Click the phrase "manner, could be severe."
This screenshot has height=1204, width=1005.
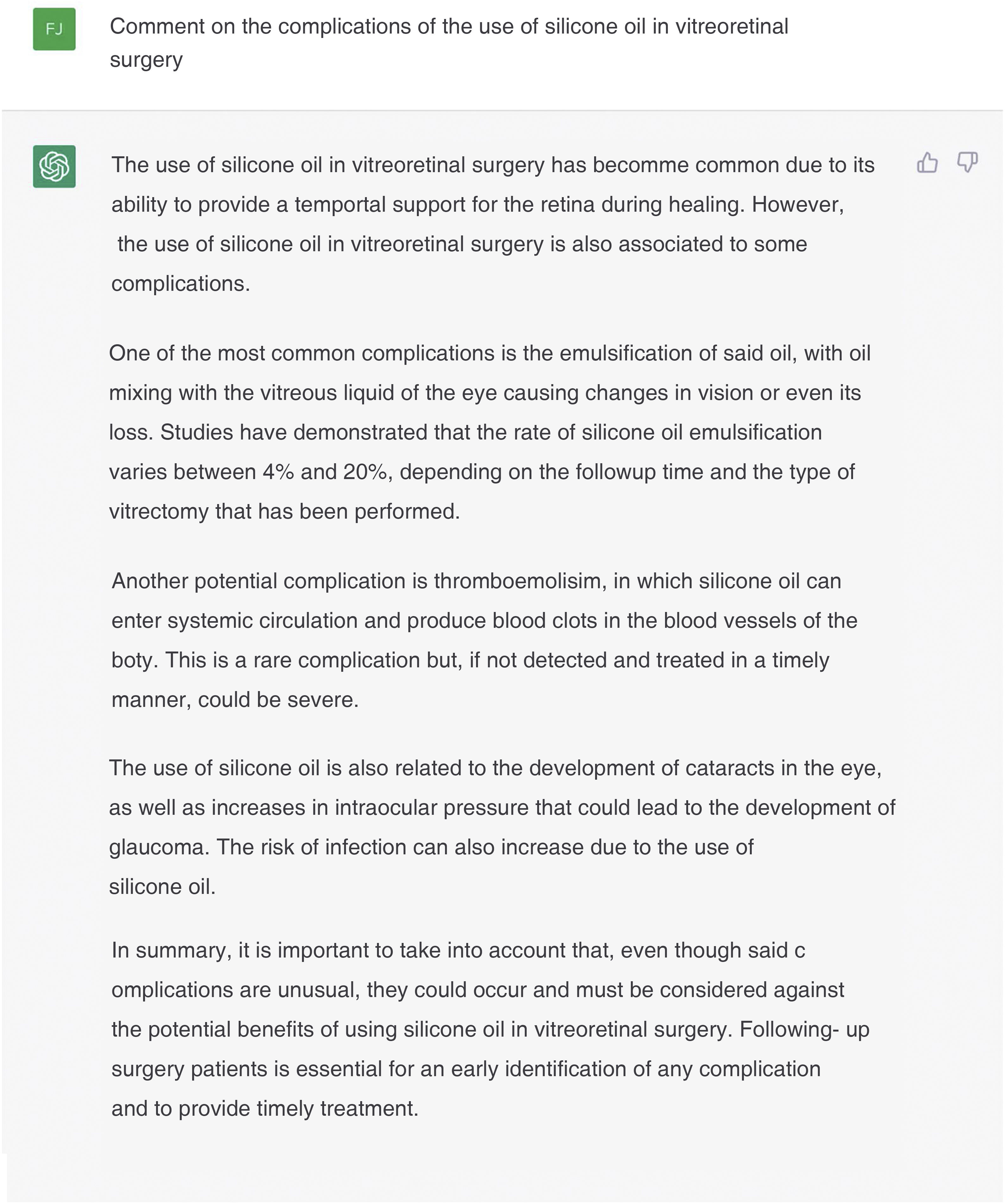[x=235, y=700]
